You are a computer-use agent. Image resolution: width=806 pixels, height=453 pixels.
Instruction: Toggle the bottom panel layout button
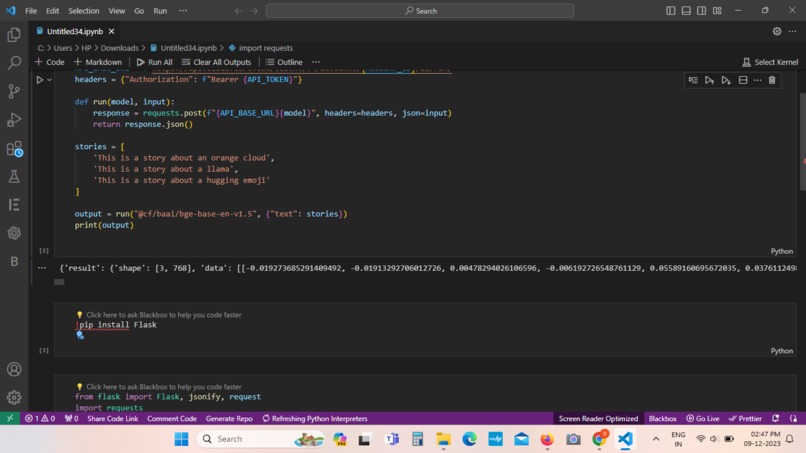point(686,11)
